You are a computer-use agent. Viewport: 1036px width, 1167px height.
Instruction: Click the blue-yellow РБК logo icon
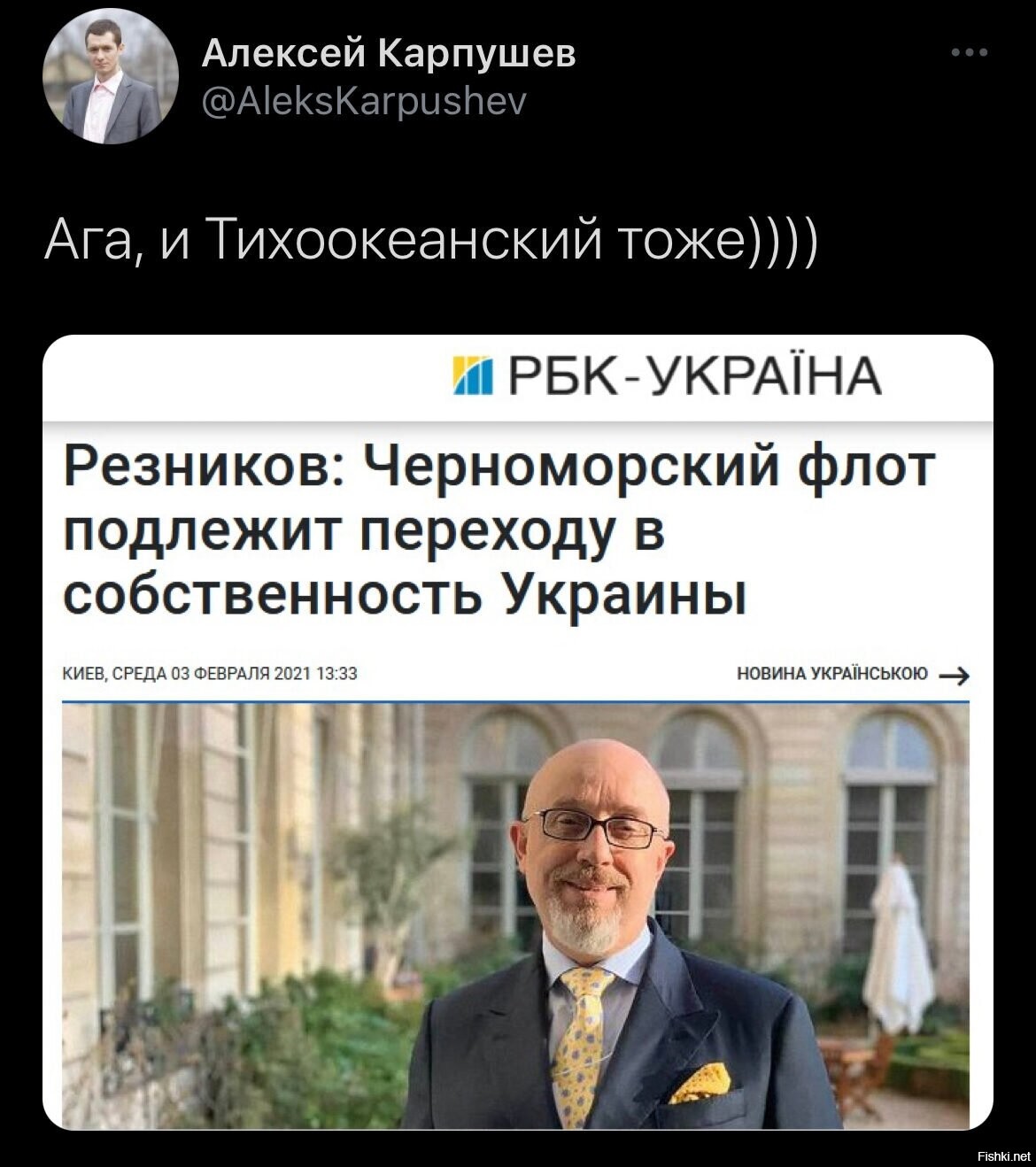[x=472, y=375]
